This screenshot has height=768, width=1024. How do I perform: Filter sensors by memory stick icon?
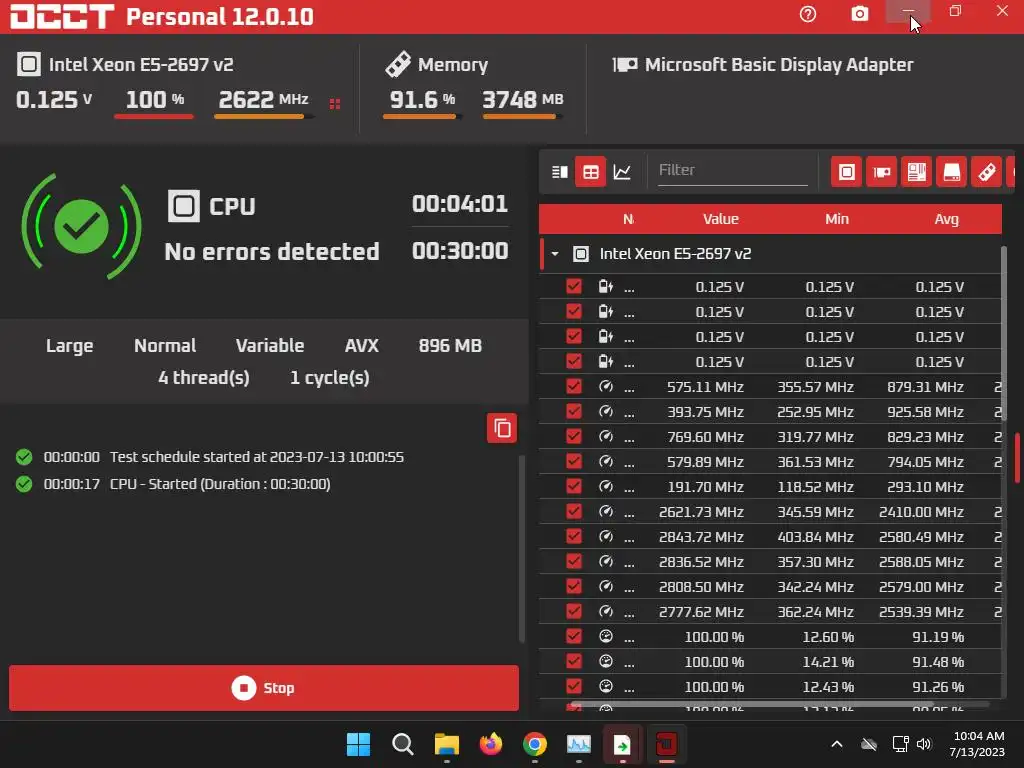tap(986, 172)
